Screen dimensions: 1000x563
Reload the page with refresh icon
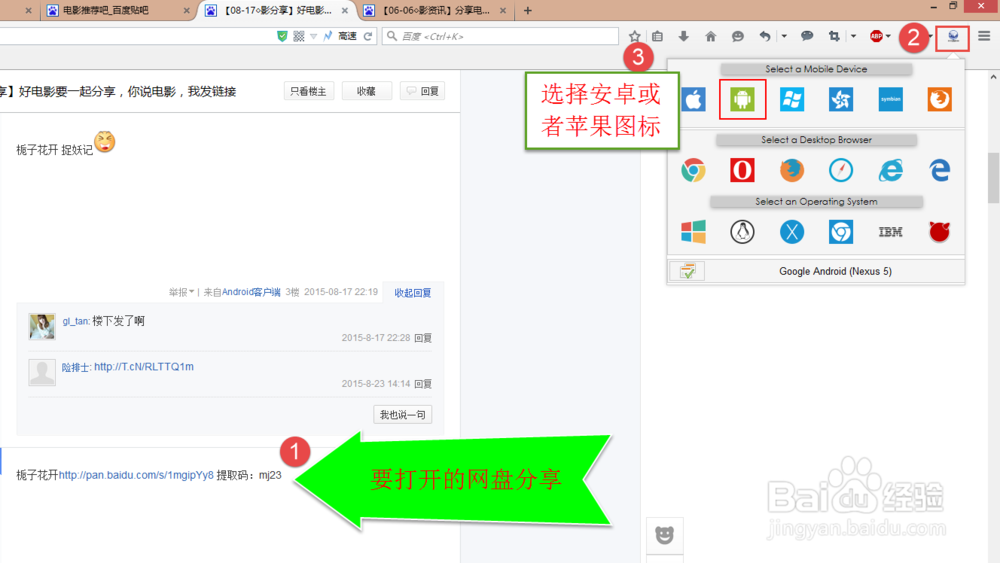368,36
